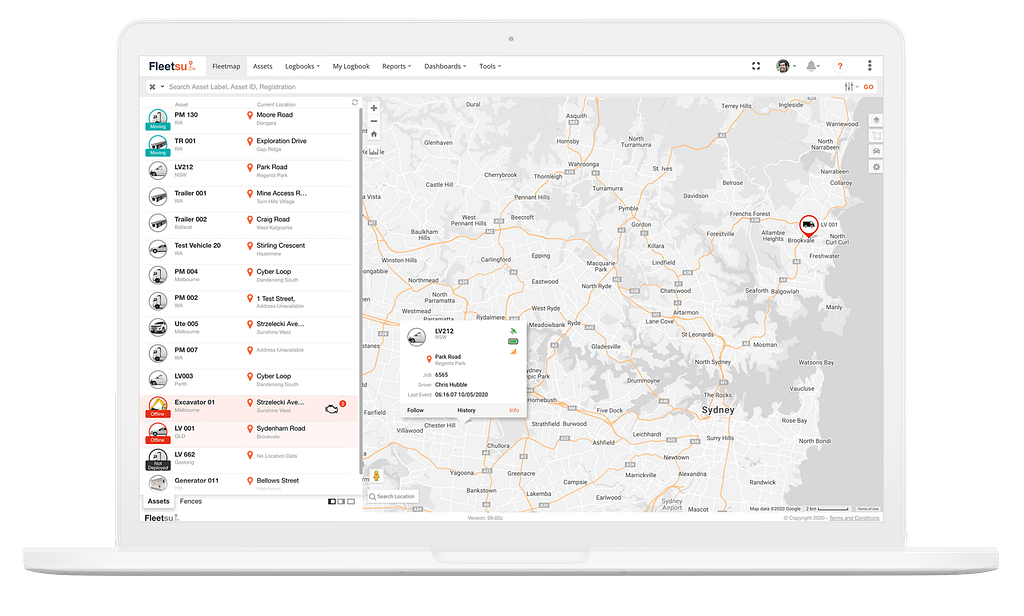
Task: Open the help question mark
Action: pyautogui.click(x=840, y=66)
